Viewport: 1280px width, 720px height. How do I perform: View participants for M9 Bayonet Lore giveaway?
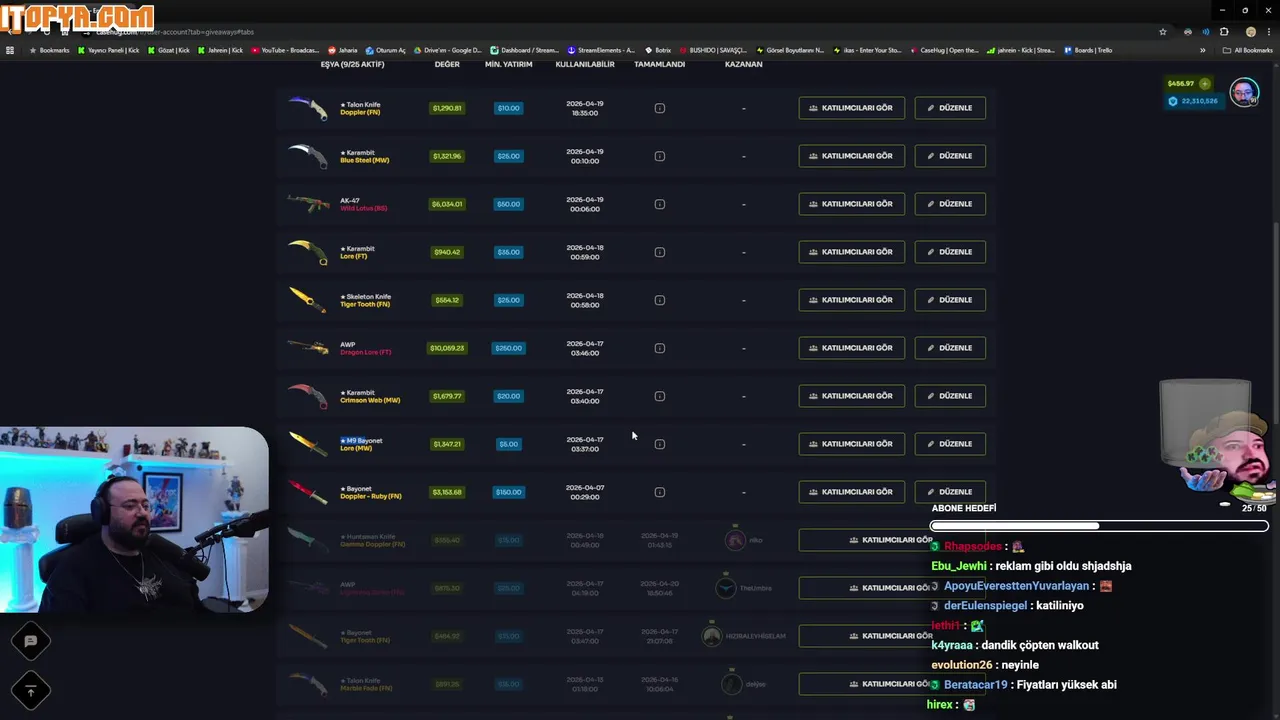point(851,444)
